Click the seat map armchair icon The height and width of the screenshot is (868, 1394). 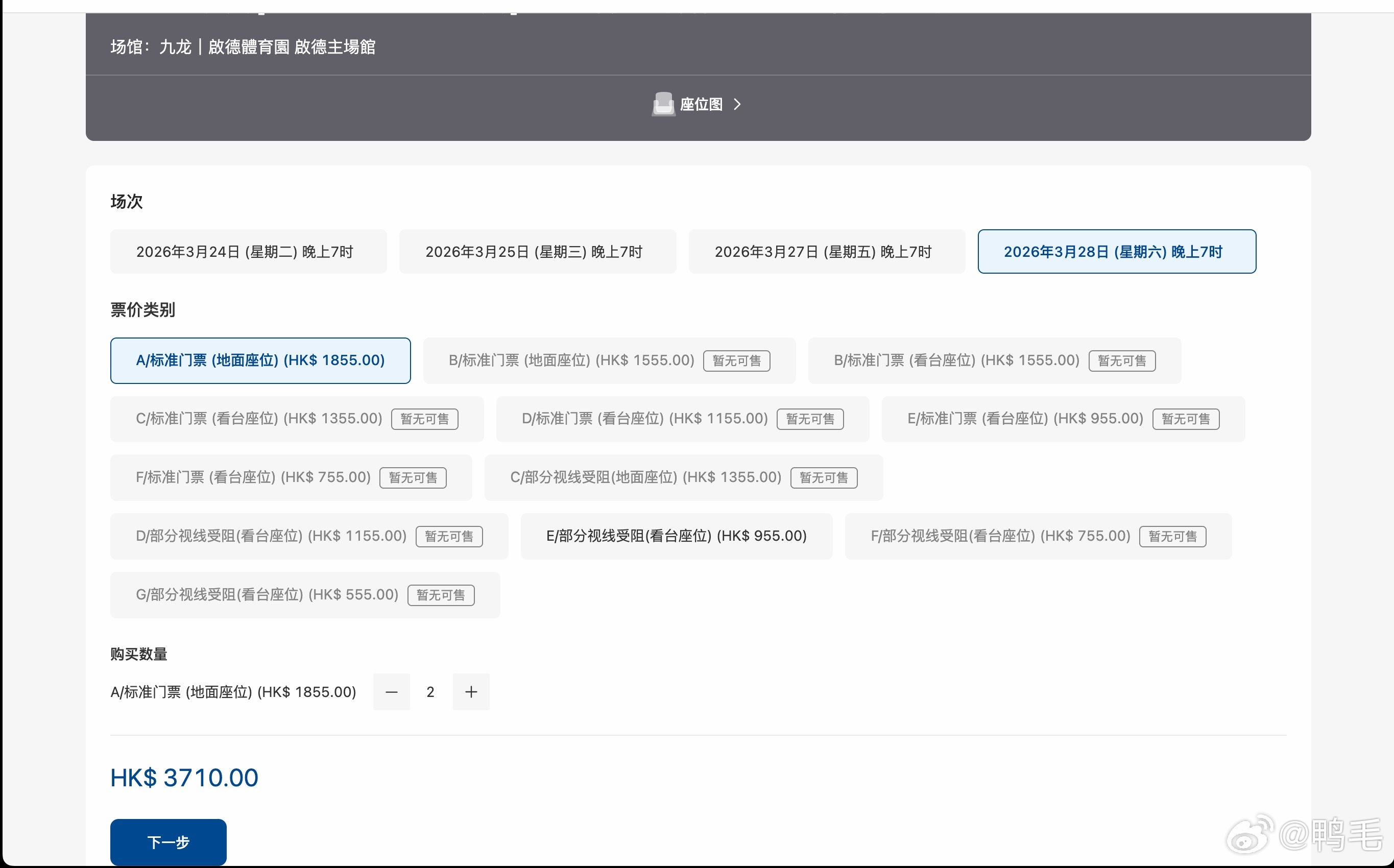663,105
